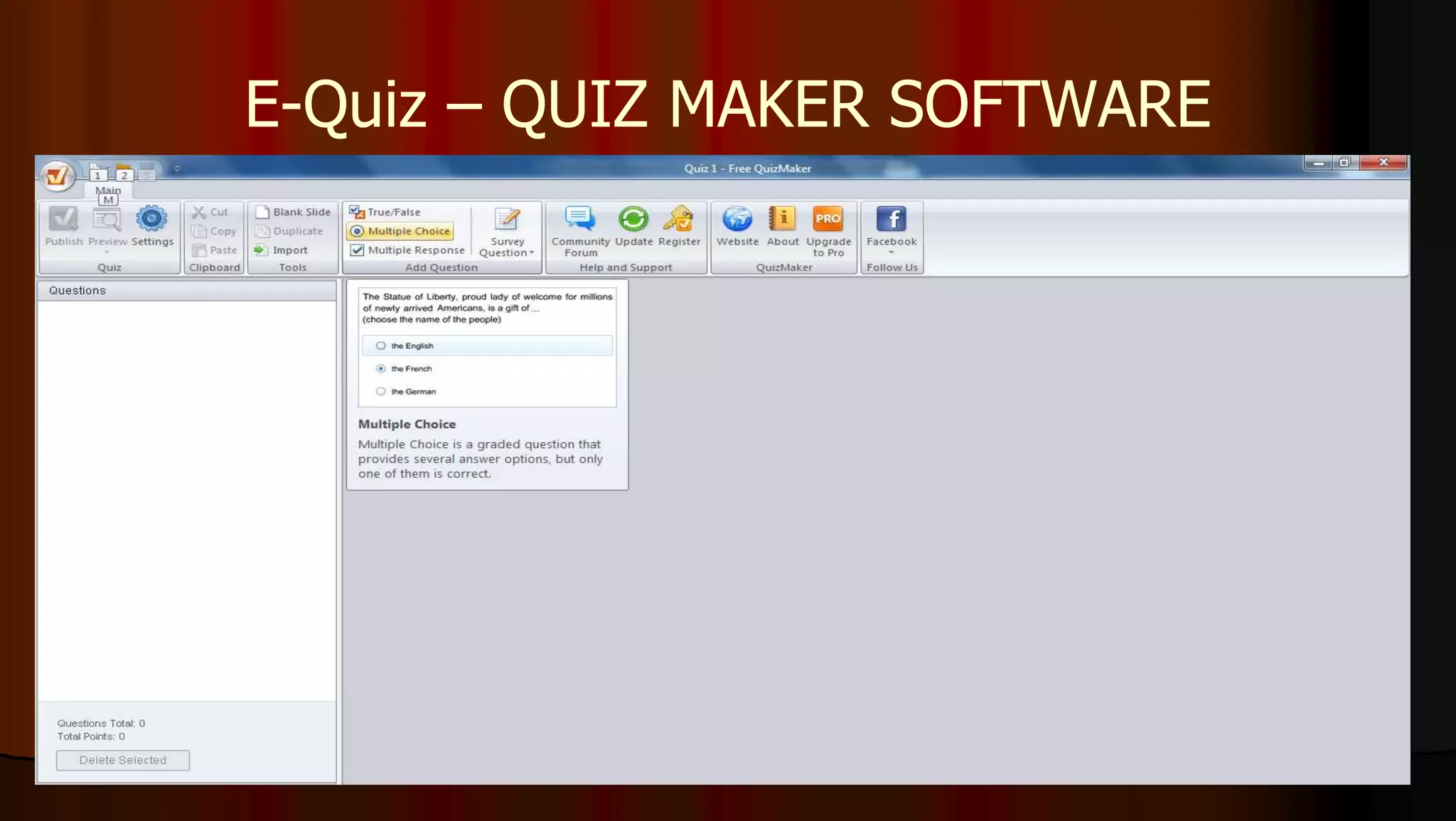Viewport: 1456px width, 821px height.
Task: Click the 'Multiple Choice' tooltip heading
Action: [407, 424]
